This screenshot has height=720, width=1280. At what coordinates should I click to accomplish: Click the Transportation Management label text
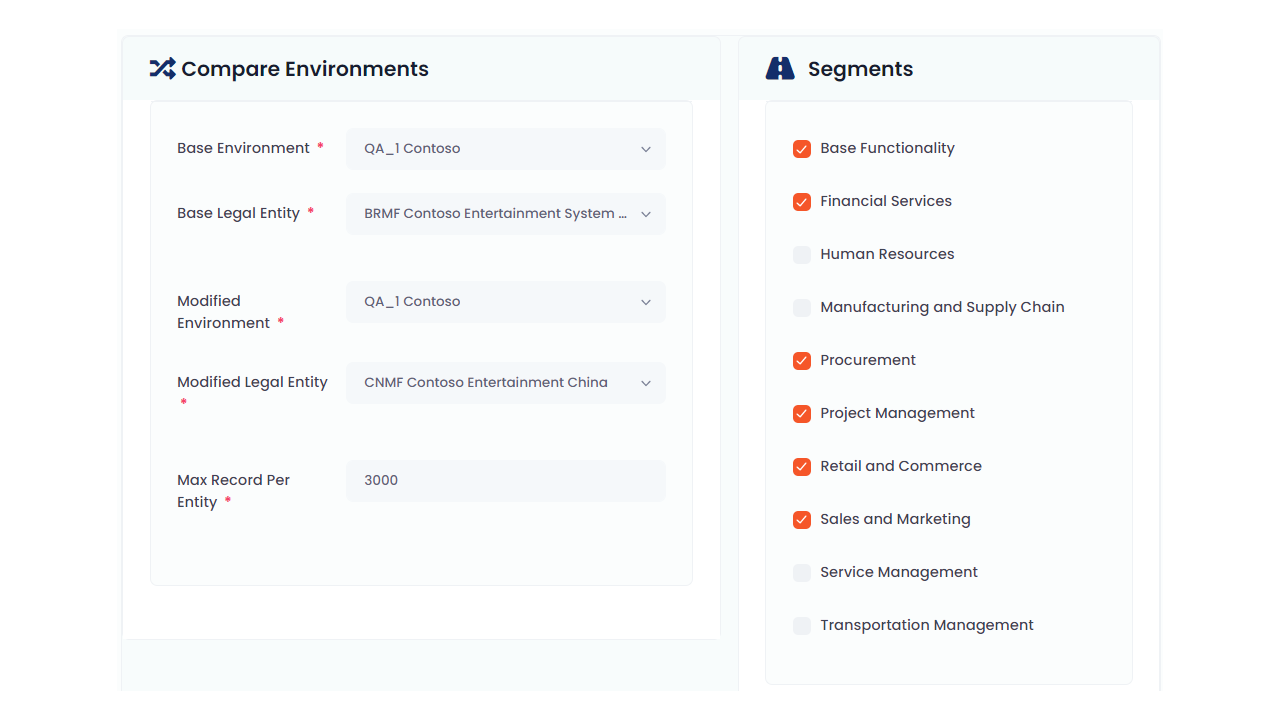pos(927,625)
